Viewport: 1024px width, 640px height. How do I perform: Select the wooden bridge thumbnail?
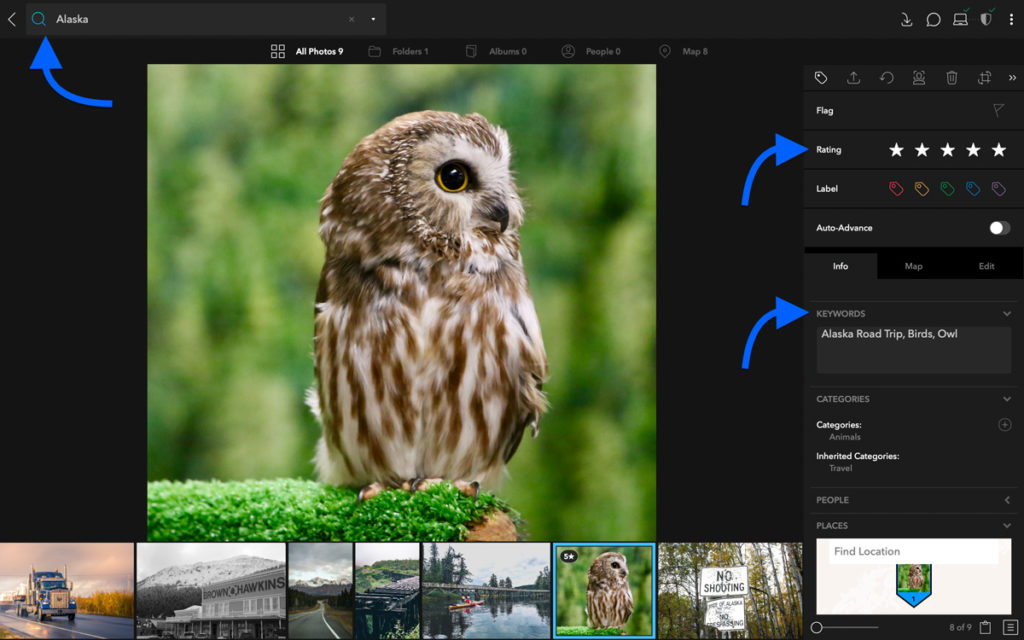(x=387, y=591)
